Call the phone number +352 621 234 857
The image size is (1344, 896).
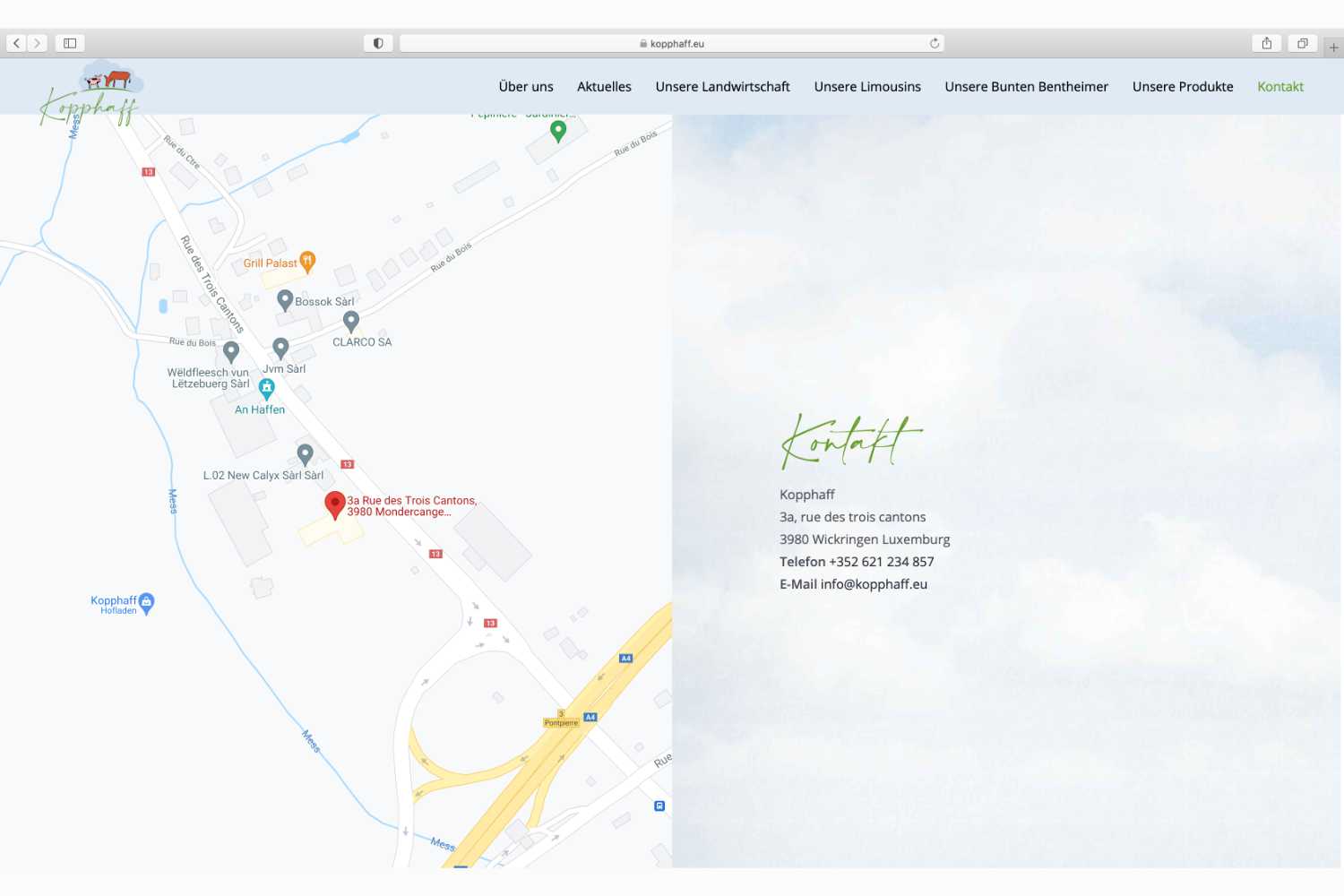(880, 561)
